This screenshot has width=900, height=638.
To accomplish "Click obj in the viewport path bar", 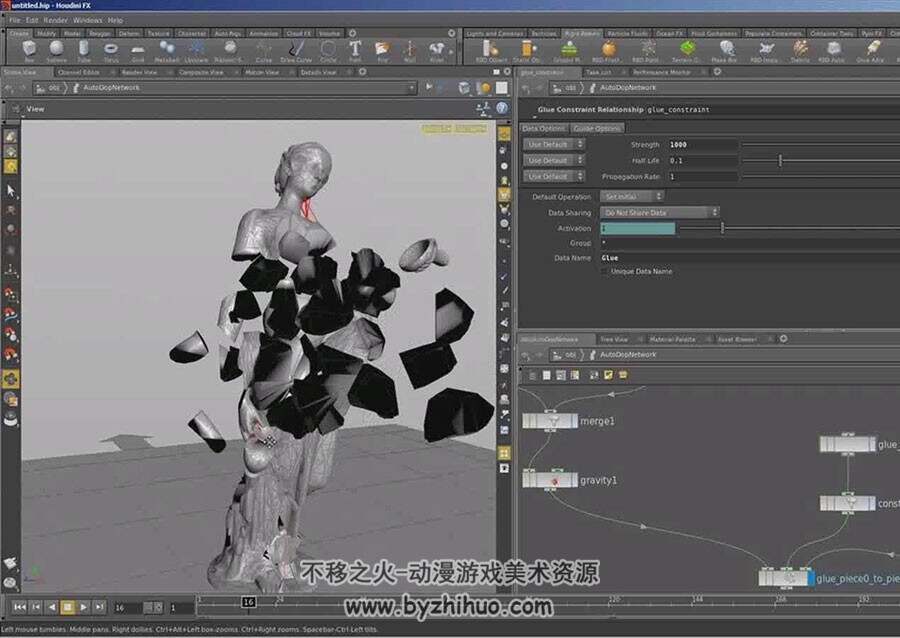I will point(53,88).
